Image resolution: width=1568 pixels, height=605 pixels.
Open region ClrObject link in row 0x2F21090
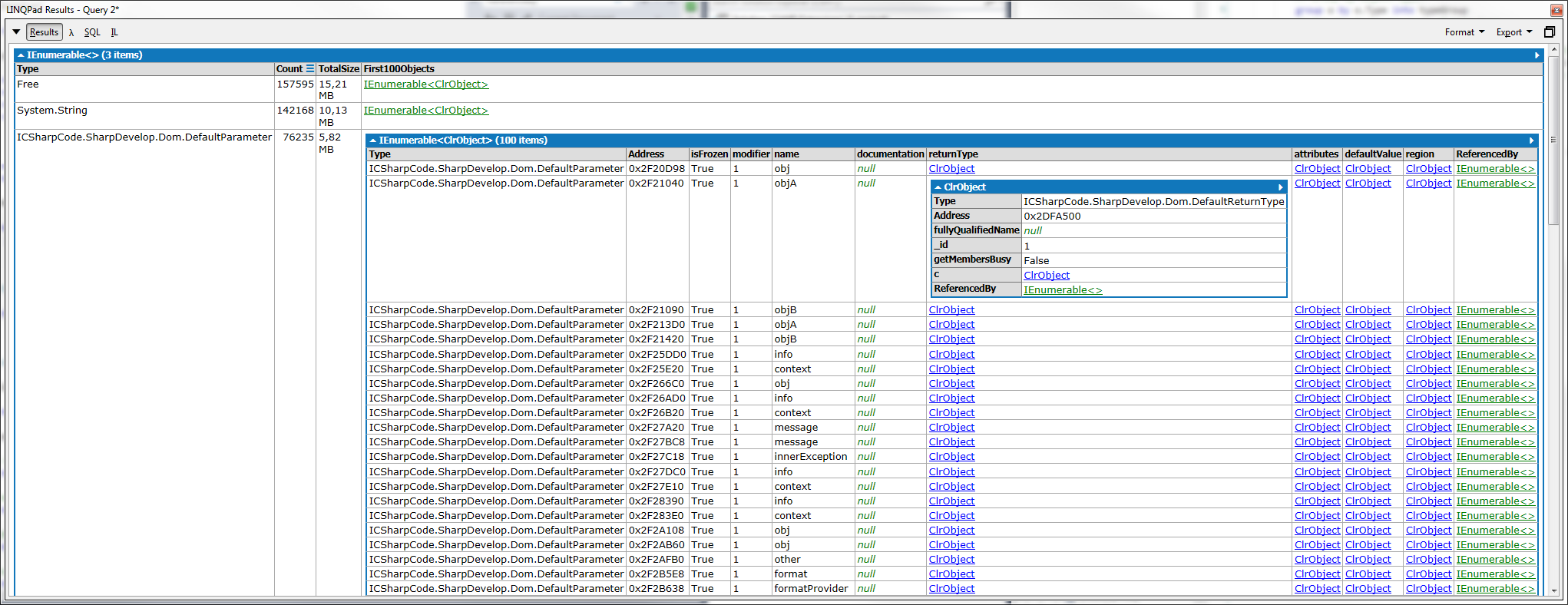coord(1428,310)
